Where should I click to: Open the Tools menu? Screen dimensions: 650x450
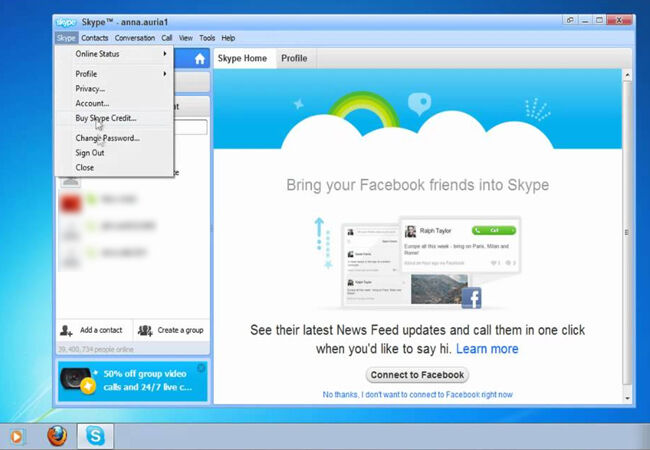207,38
